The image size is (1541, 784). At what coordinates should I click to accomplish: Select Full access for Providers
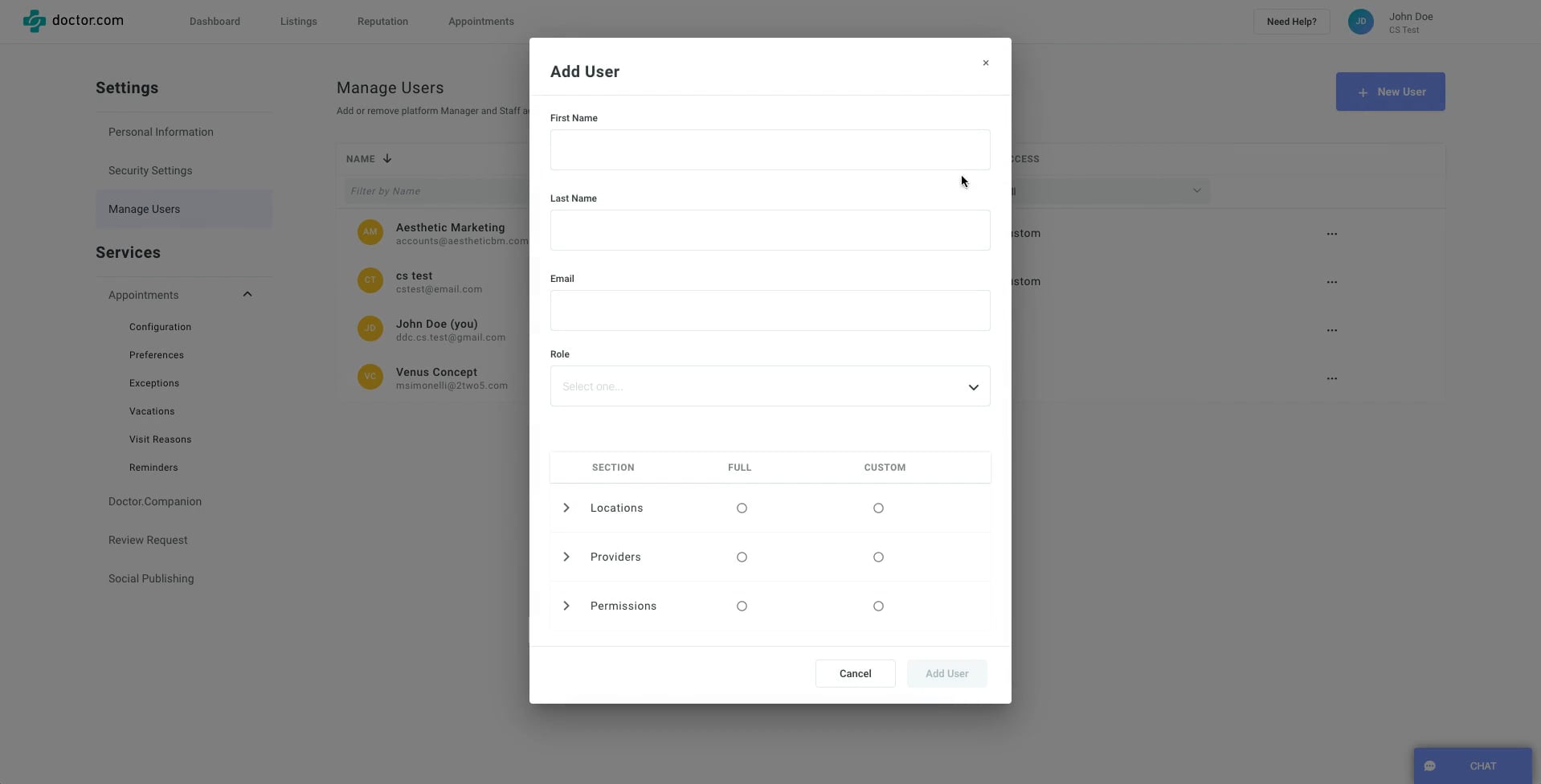point(742,557)
